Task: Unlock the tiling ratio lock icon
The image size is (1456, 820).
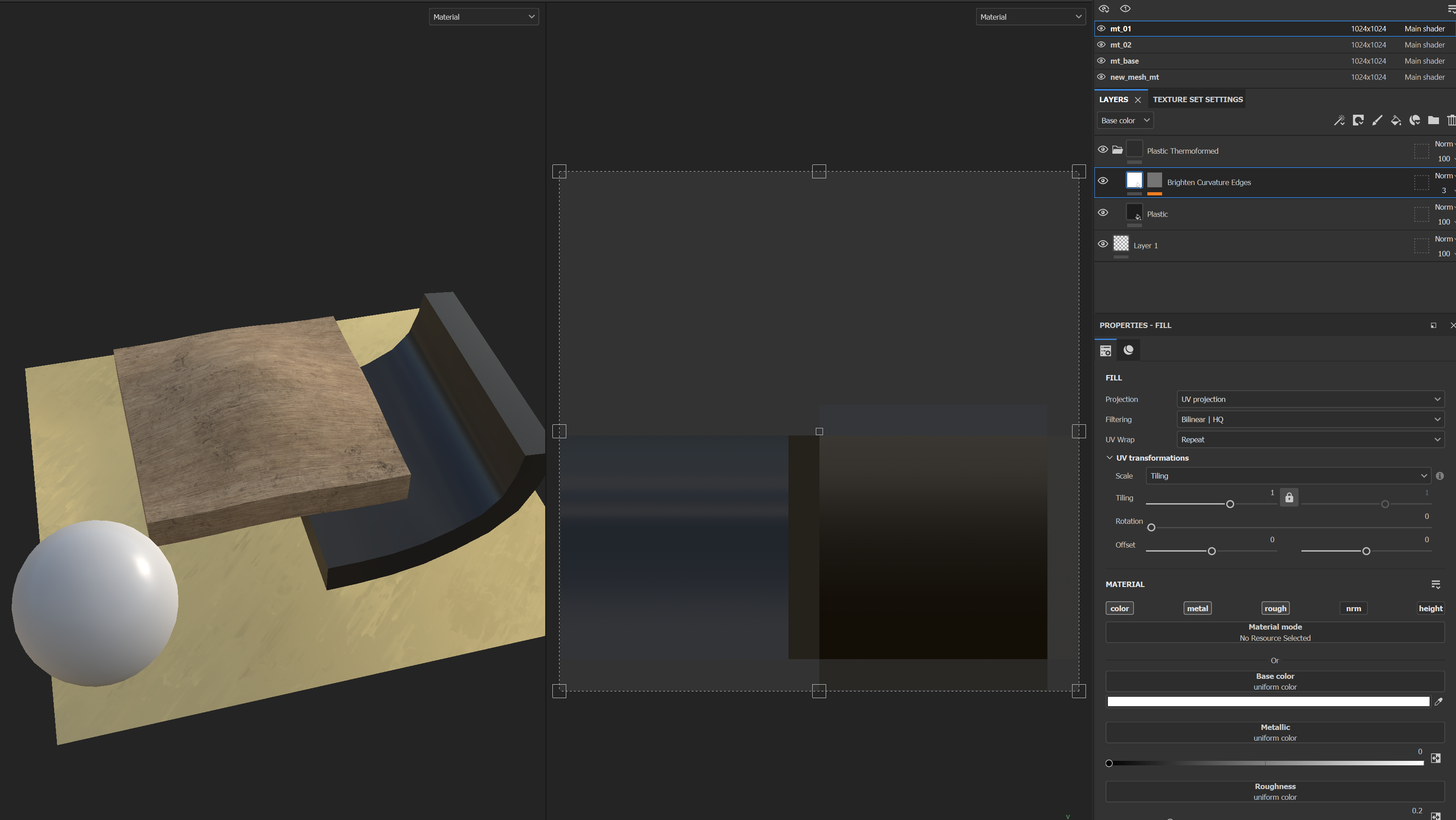Action: click(1289, 498)
